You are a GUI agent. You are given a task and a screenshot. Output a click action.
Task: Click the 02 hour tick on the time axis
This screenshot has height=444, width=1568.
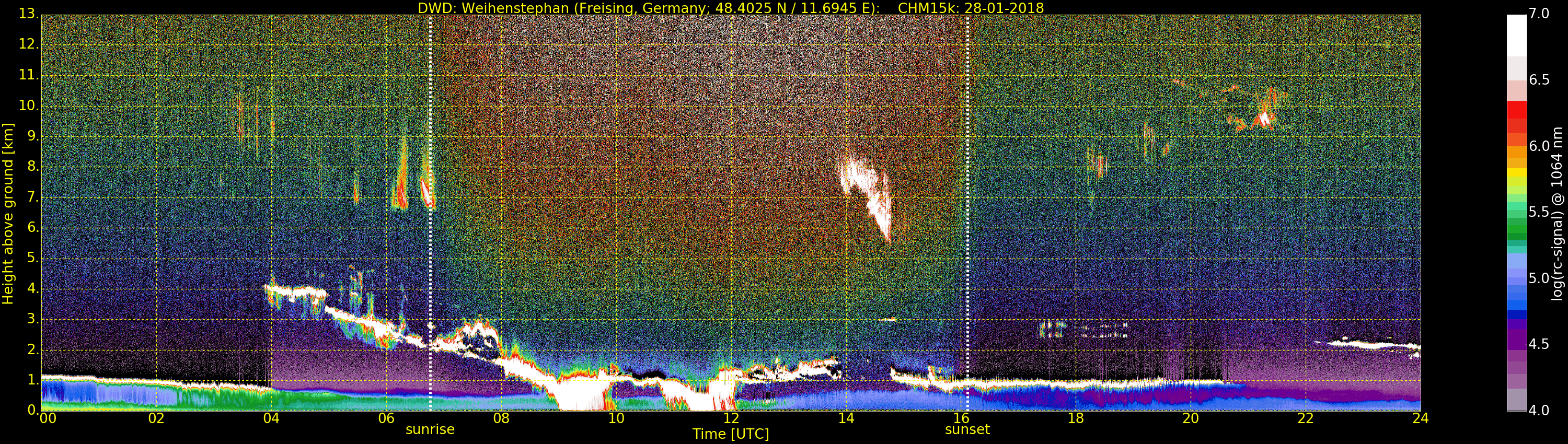[156, 418]
